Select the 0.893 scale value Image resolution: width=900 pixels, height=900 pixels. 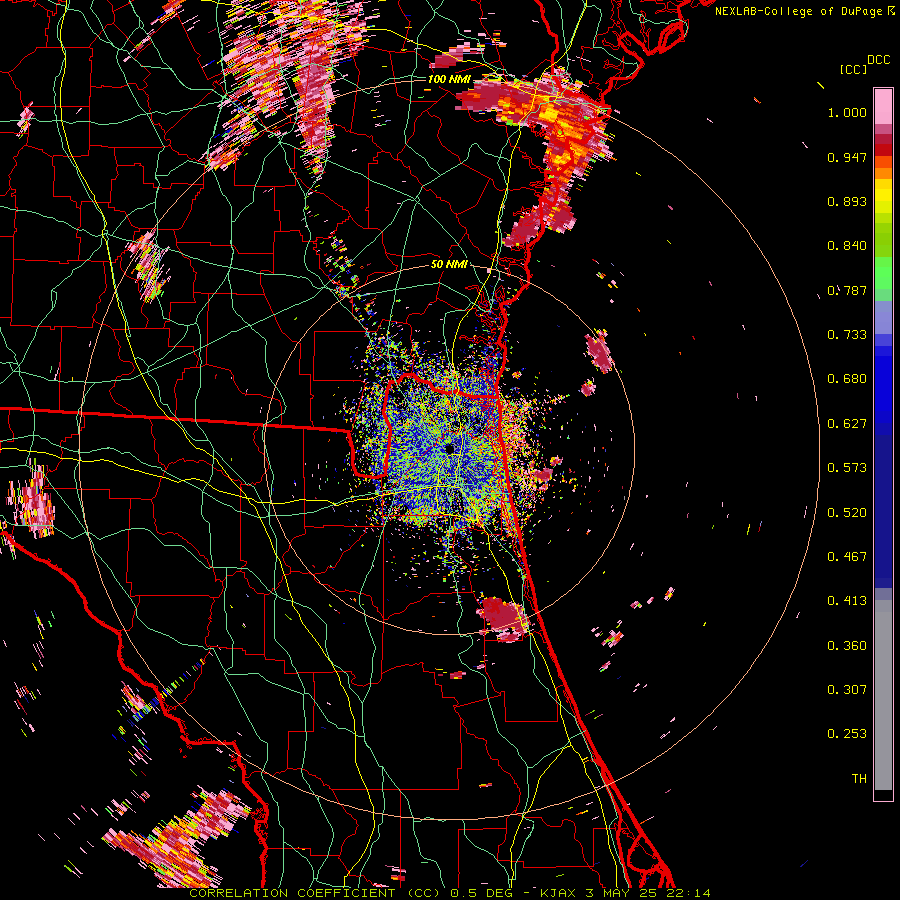847,201
